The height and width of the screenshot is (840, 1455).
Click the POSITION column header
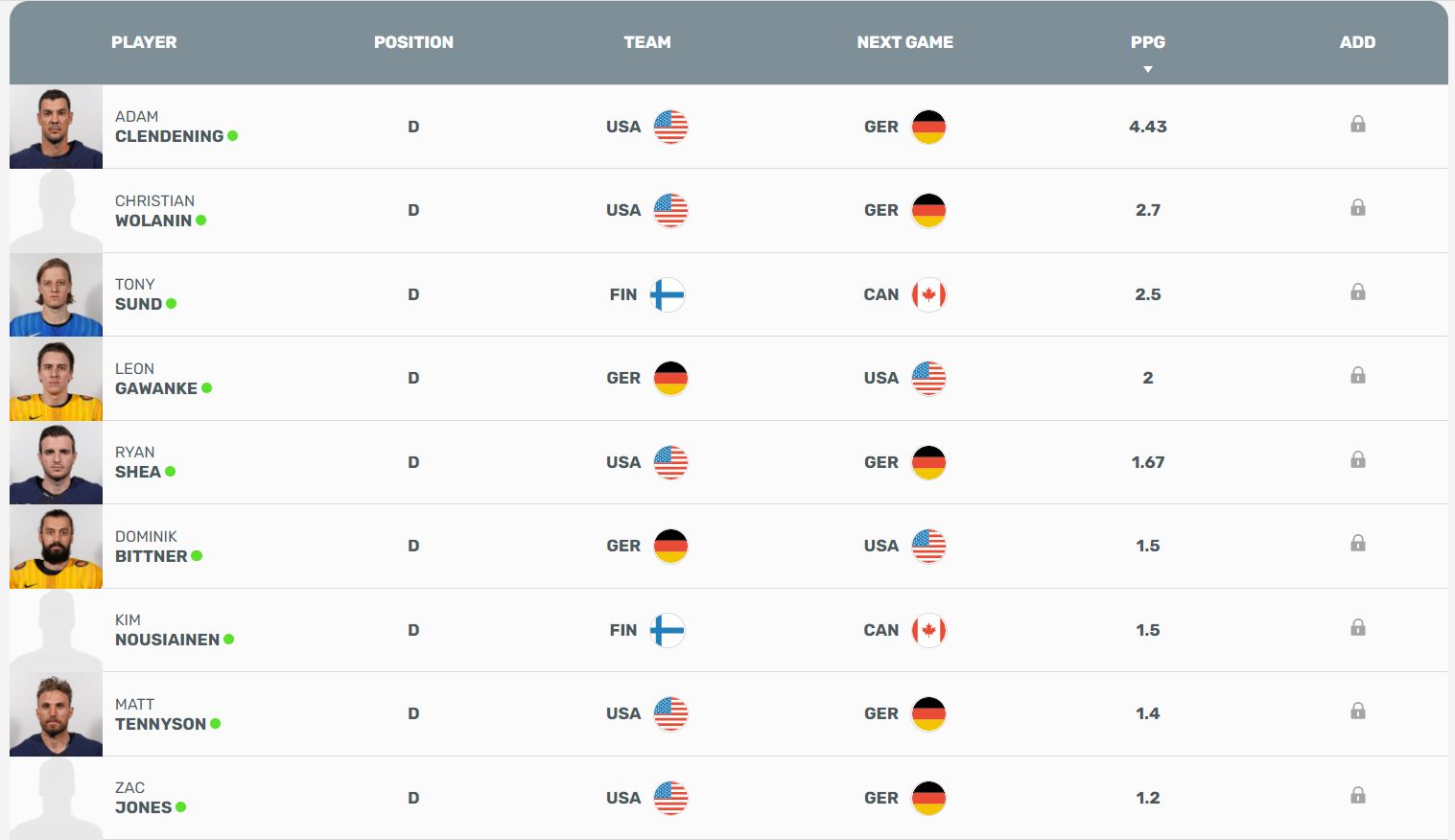(413, 42)
